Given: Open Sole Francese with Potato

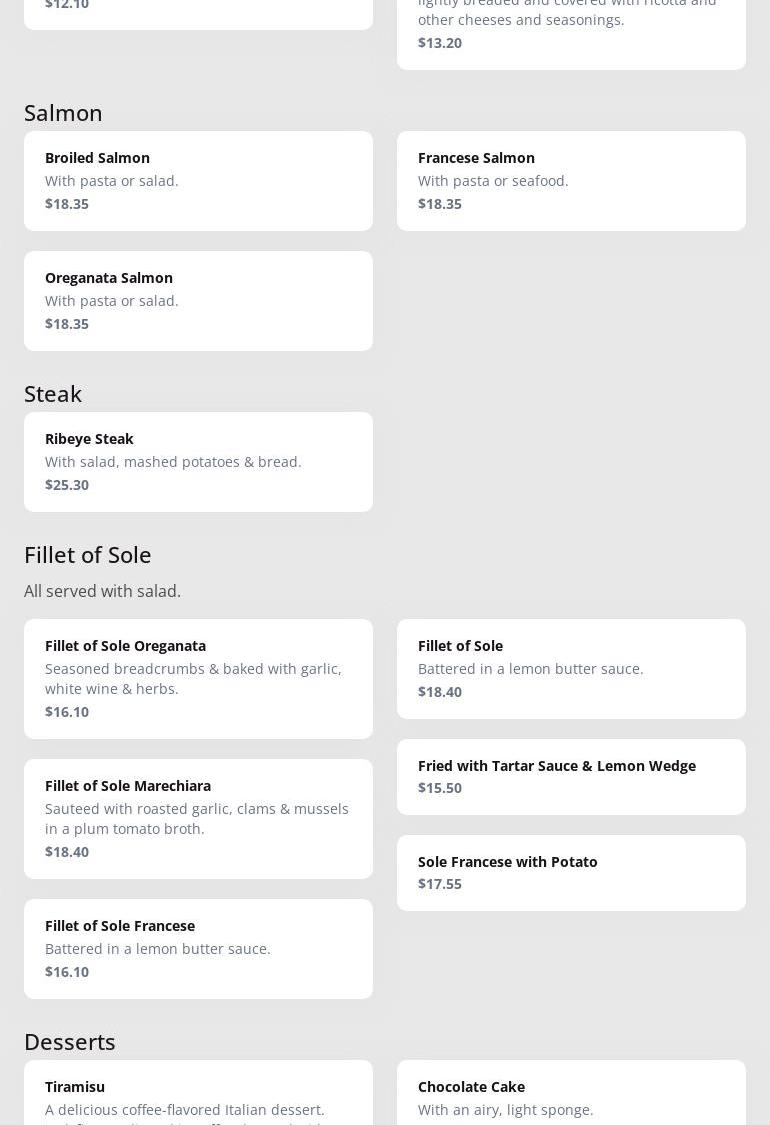Looking at the screenshot, I should [x=571, y=873].
